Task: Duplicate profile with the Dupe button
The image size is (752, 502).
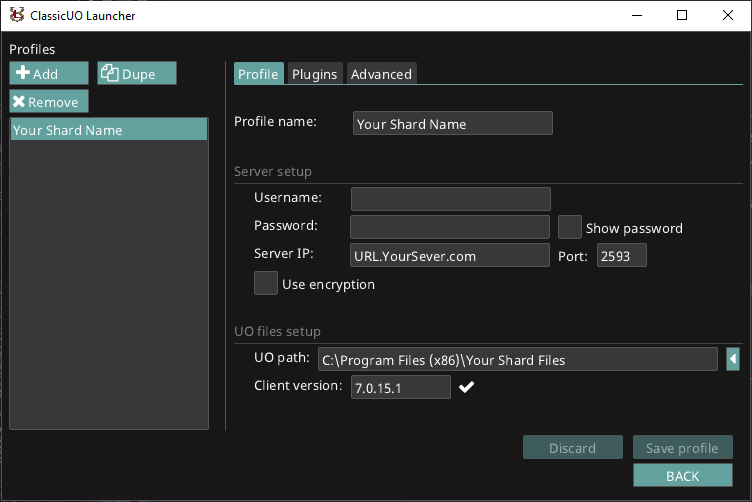Action: (x=137, y=73)
